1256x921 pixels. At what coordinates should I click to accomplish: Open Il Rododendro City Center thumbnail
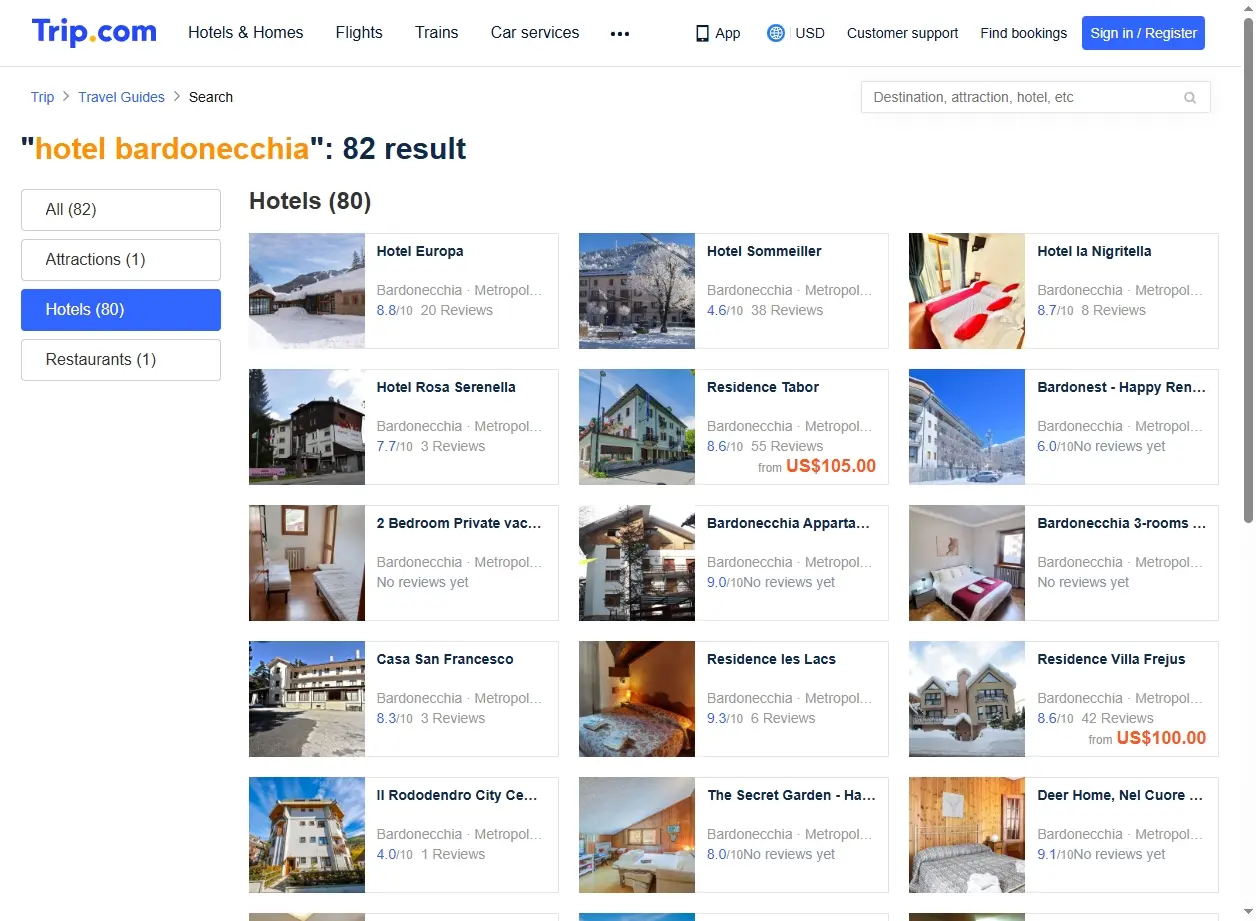[x=307, y=835]
